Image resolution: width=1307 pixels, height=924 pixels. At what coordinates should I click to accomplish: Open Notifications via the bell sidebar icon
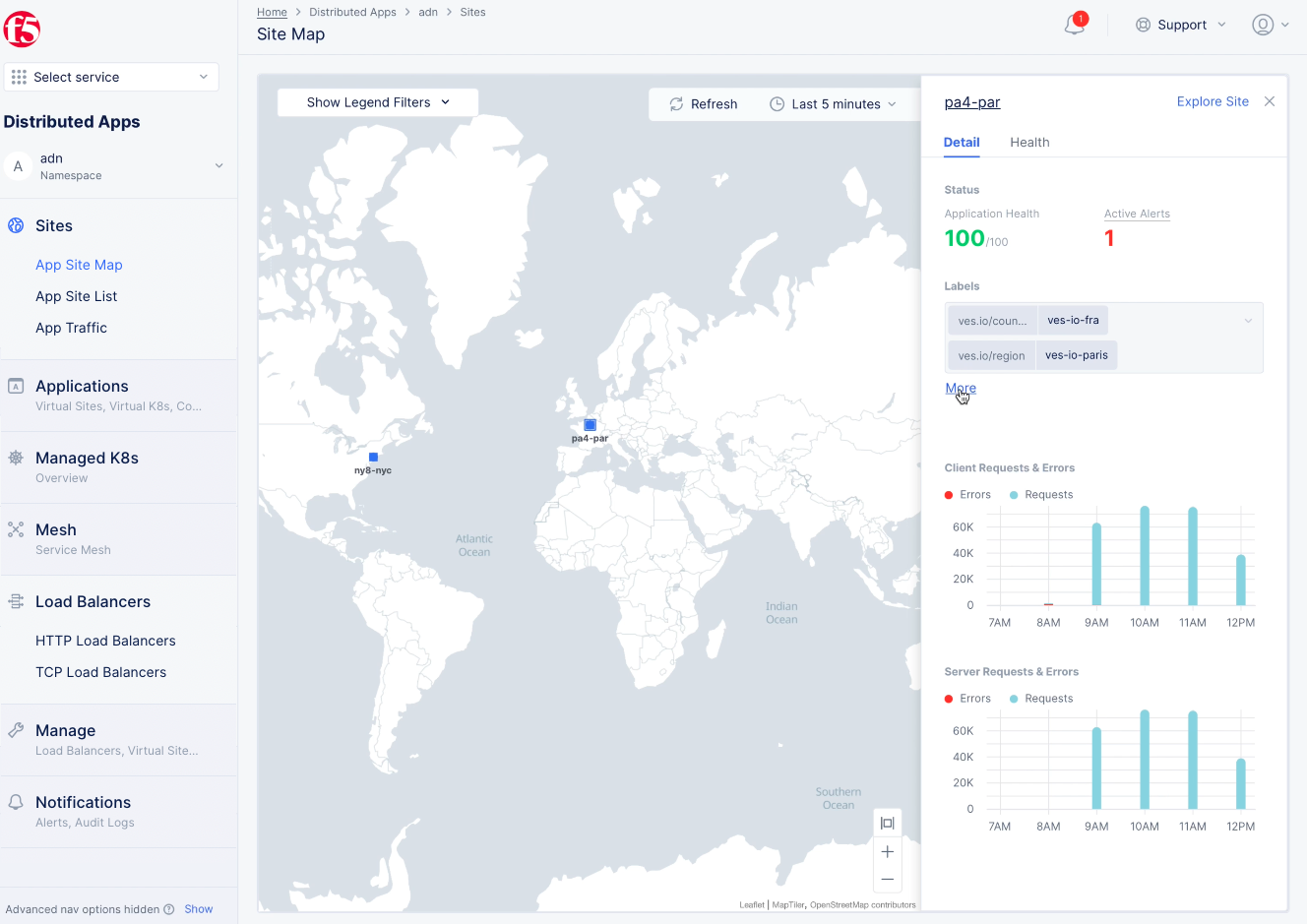(16, 802)
